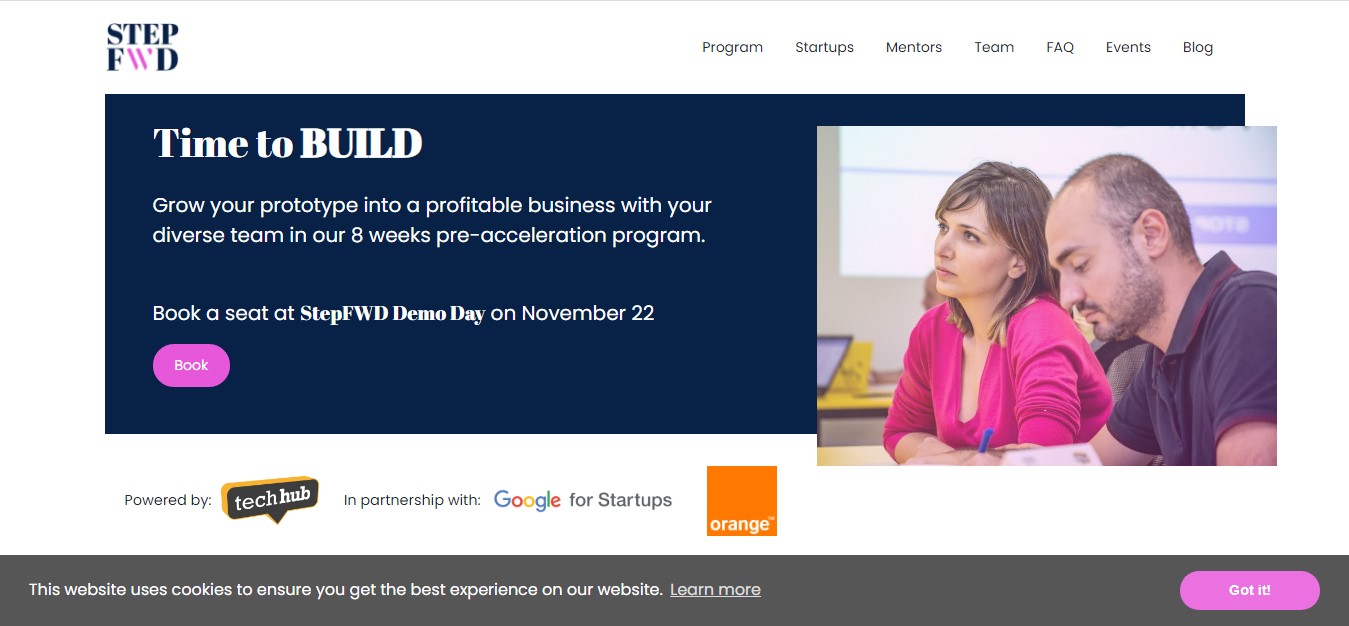Click the Google for Startups logo
Image resolution: width=1349 pixels, height=626 pixels.
point(583,500)
